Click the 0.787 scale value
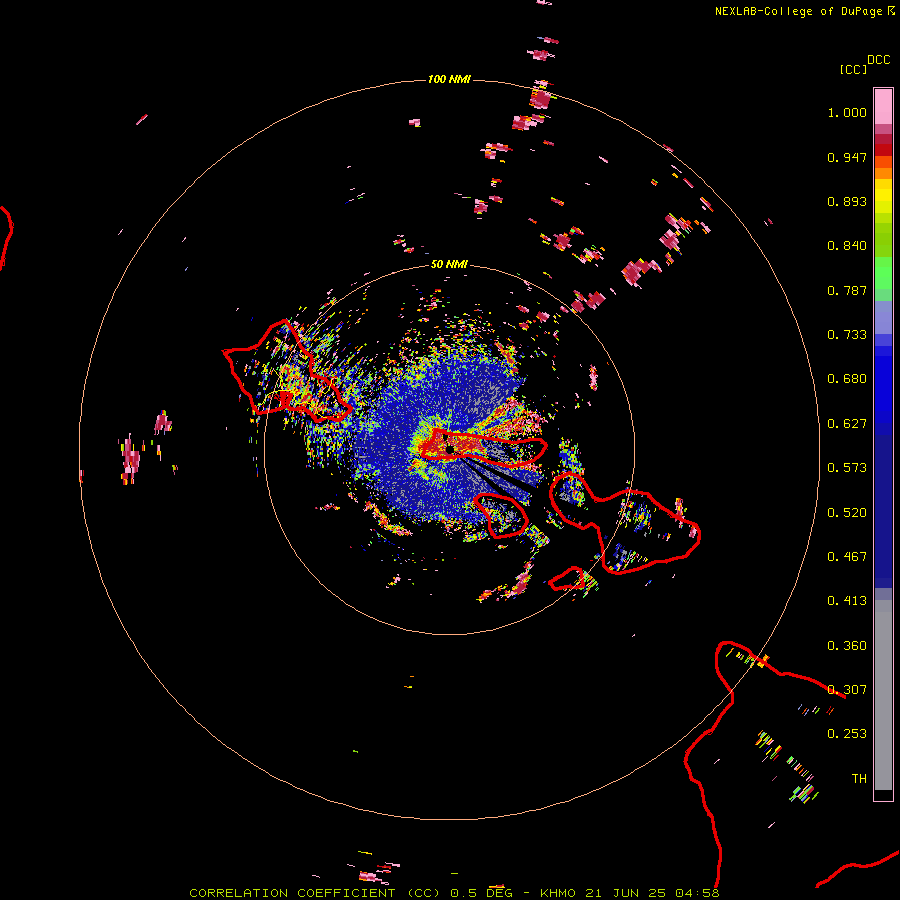This screenshot has height=900, width=900. point(847,290)
